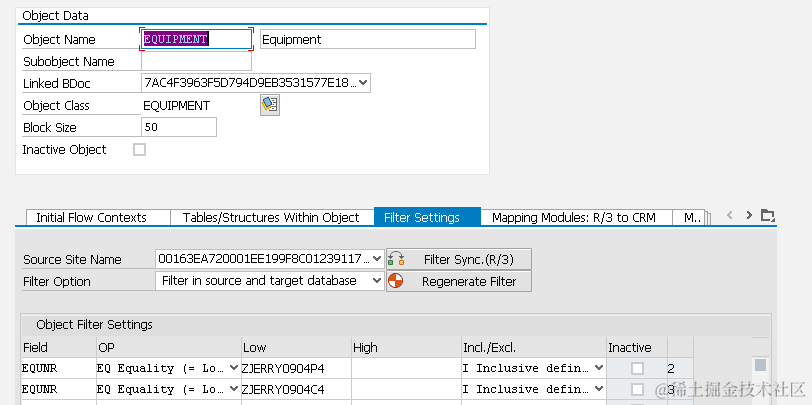Screen dimensions: 812x405
Task: Click the Low column header
Action: 296,347
